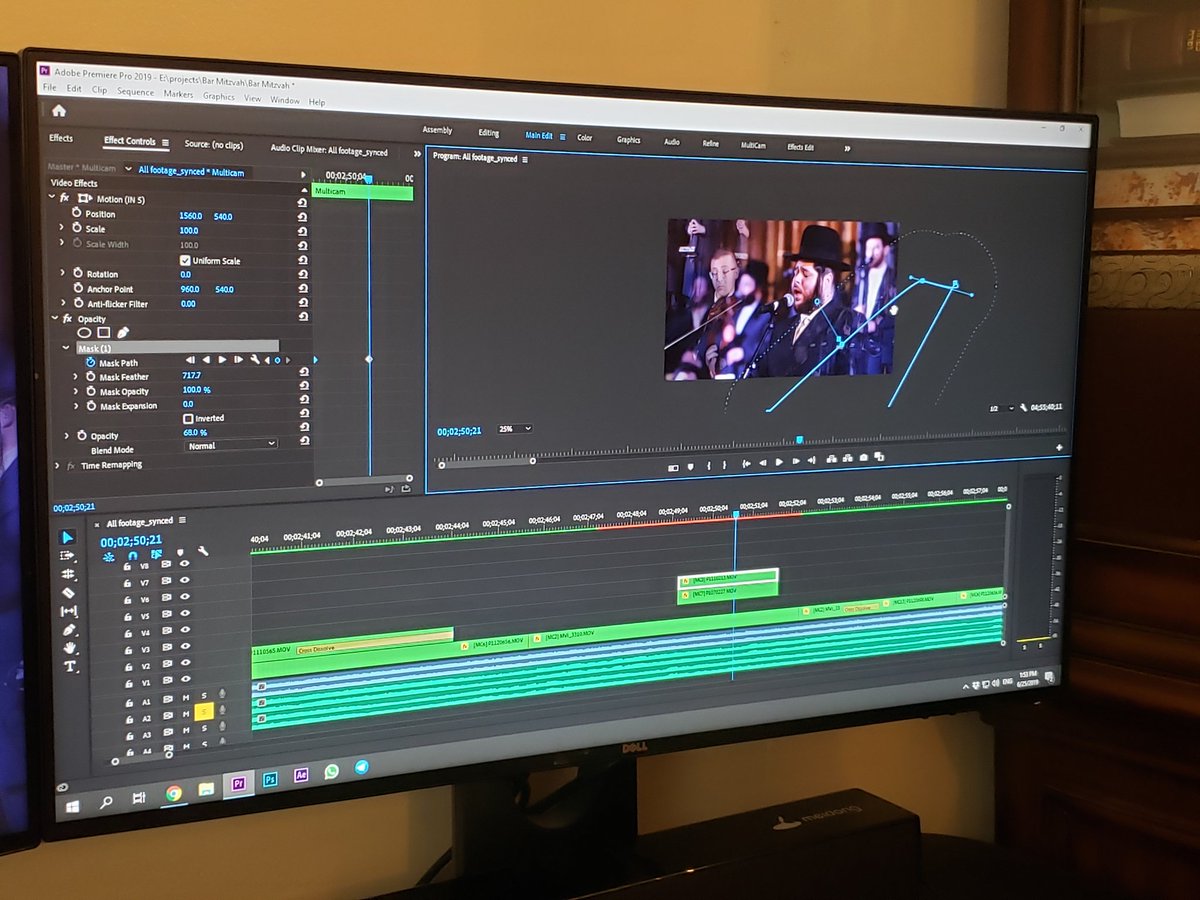Open the Markers menu

click(178, 94)
